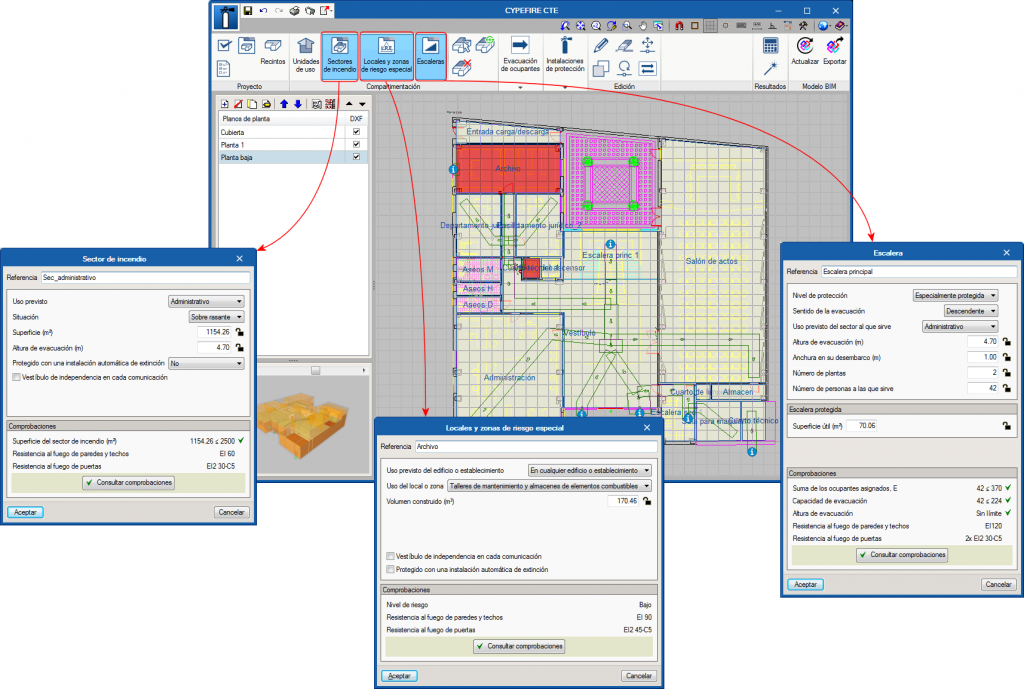Open Uso del local o zona dropdown
Screen dimensions: 1024x689
click(x=549, y=486)
